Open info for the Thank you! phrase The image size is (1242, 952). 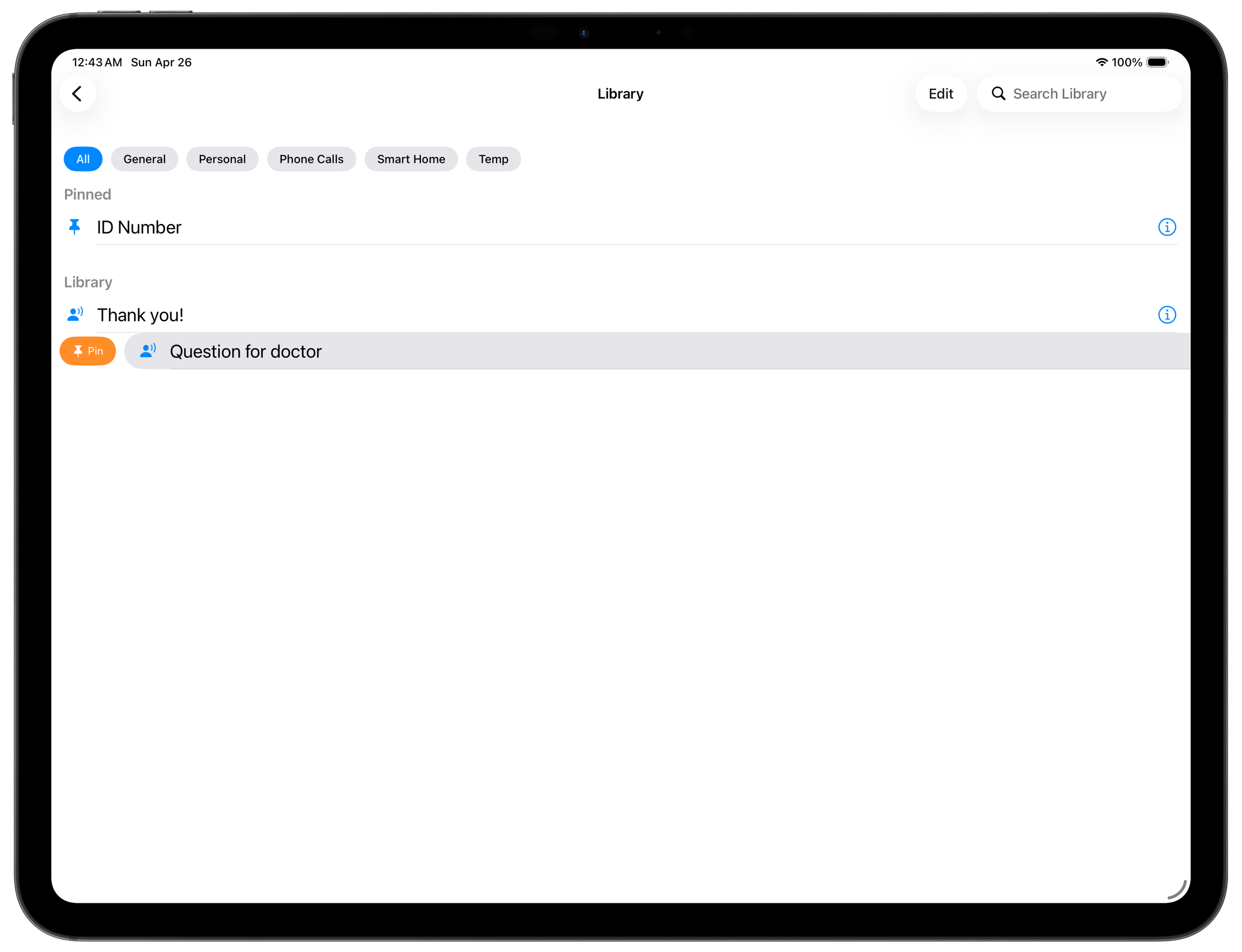click(x=1167, y=315)
